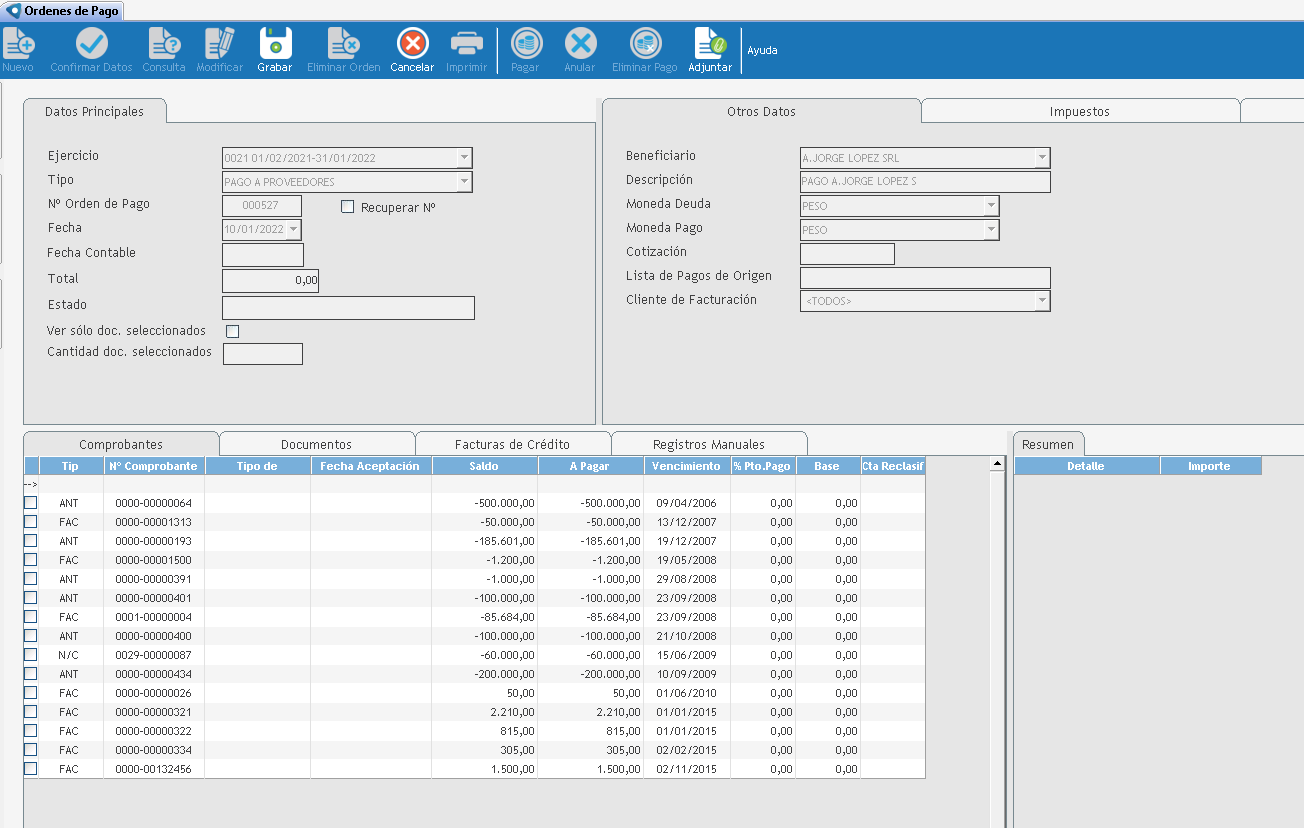The height and width of the screenshot is (828, 1304).
Task: Sort by the Vencimiento column header
Action: (x=686, y=466)
